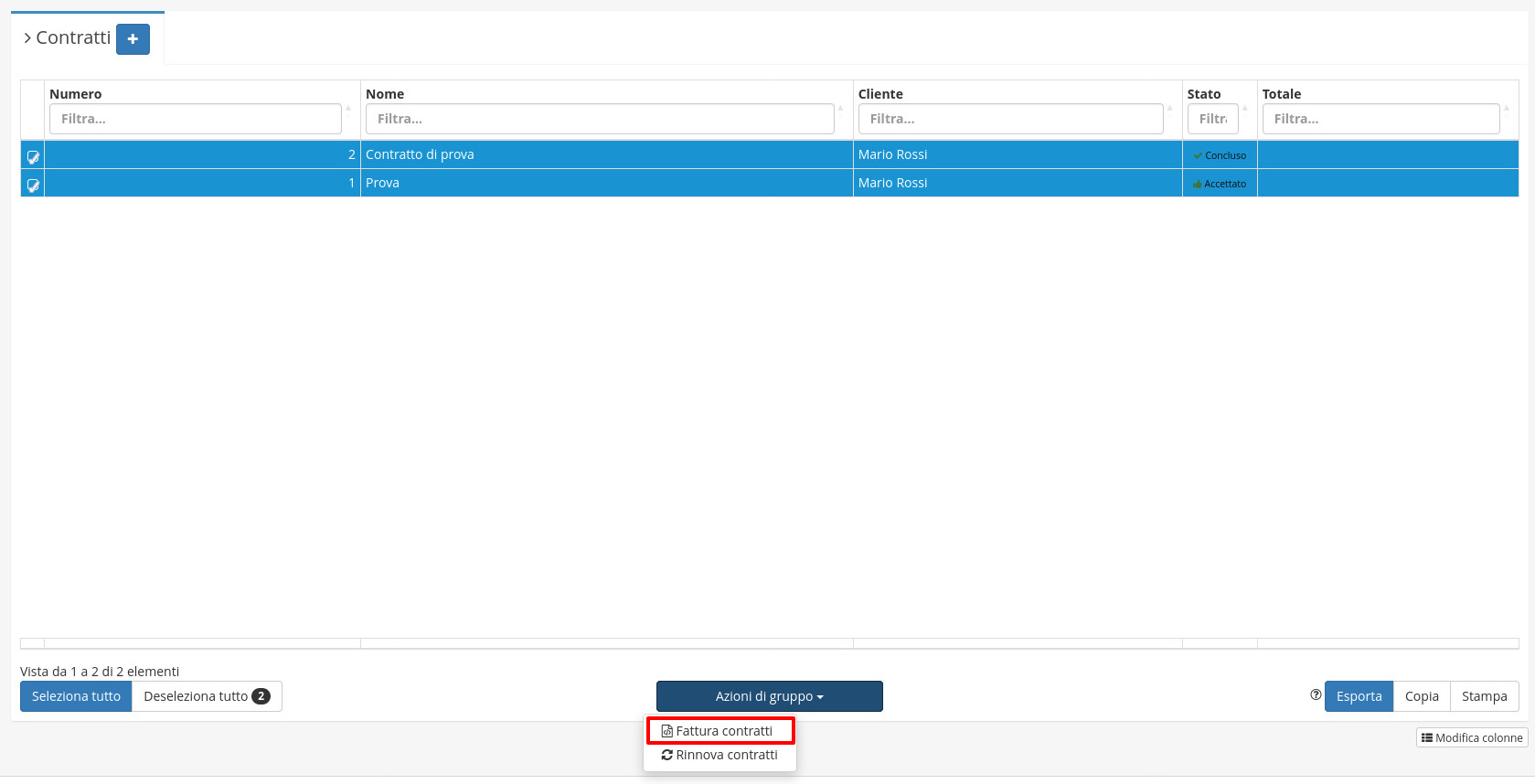The image size is (1535, 784).
Task: Sort by the Nome column arrow
Action: (x=840, y=108)
